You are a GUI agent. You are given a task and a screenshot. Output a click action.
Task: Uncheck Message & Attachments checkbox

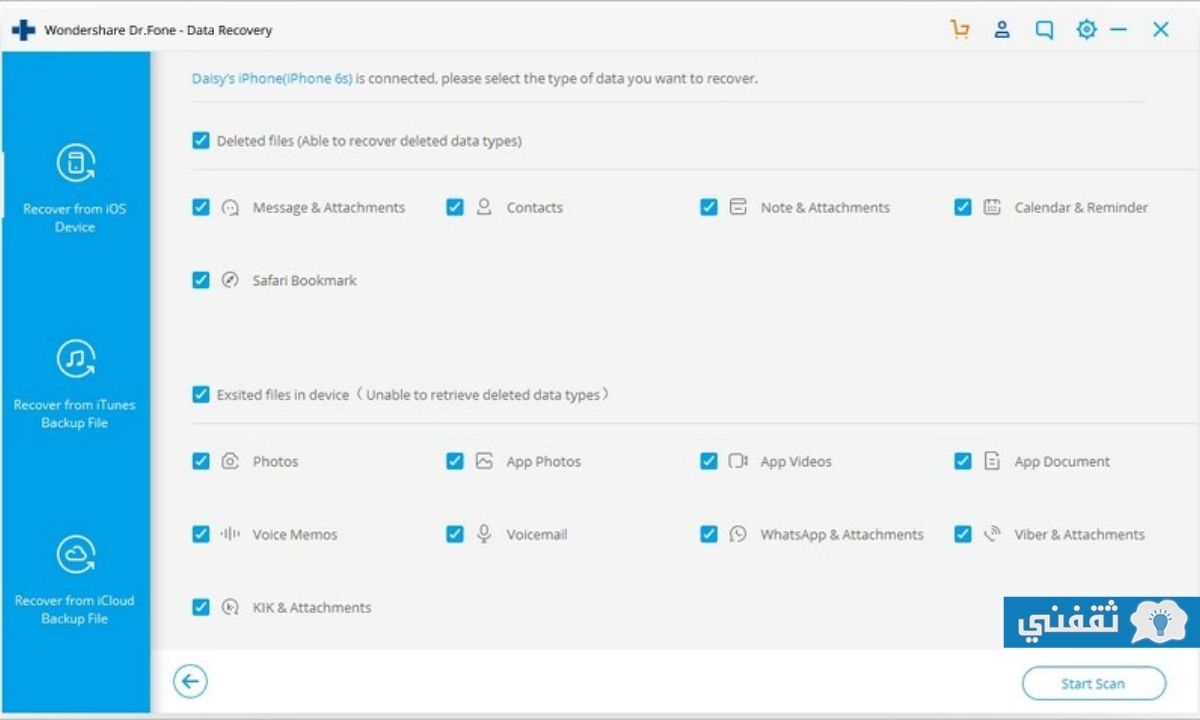point(201,207)
